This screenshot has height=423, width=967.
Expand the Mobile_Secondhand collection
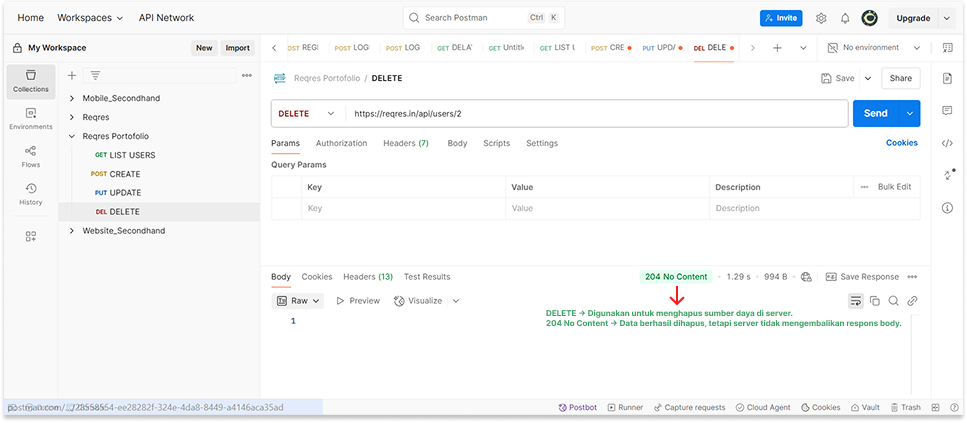coord(72,98)
